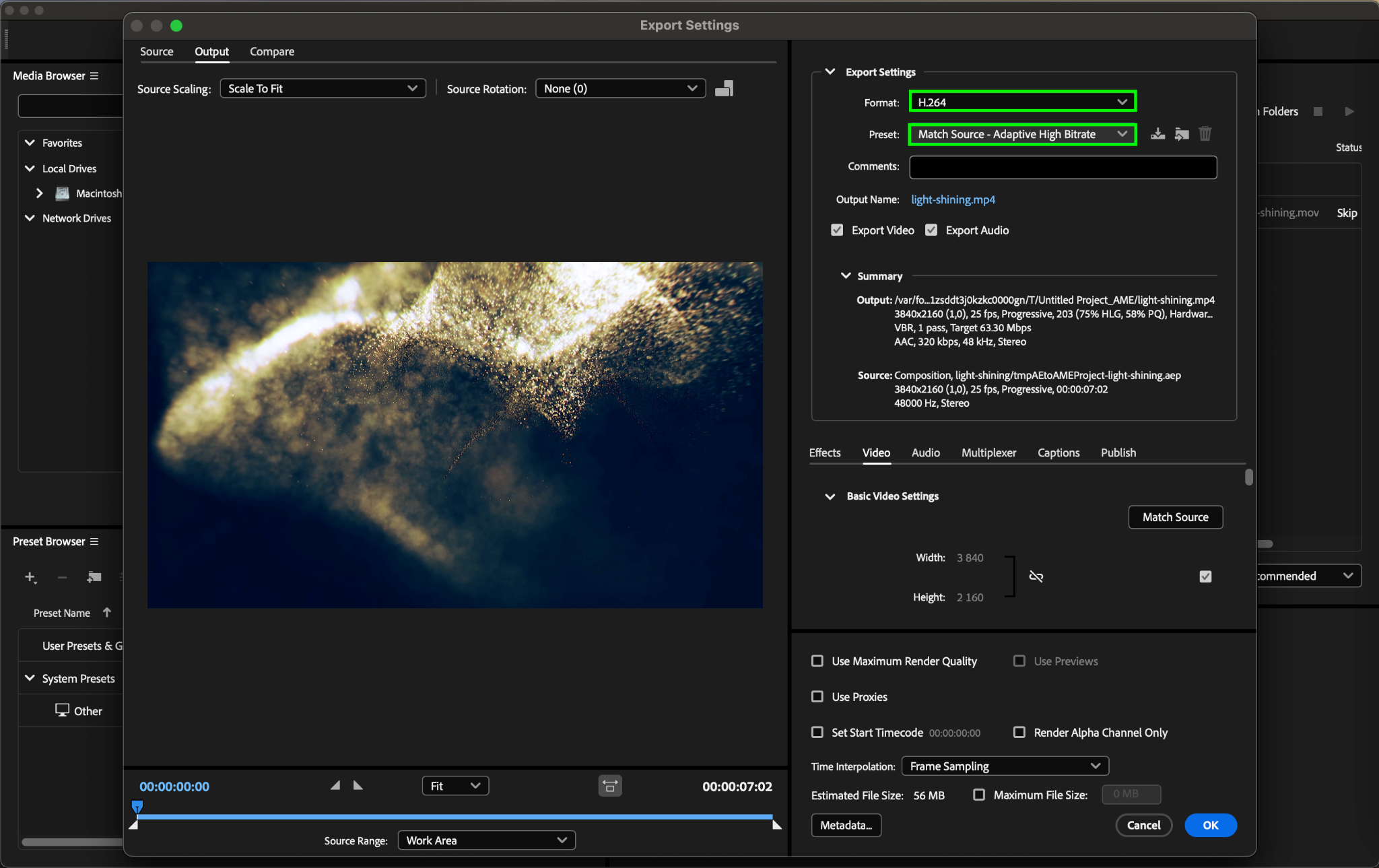Image resolution: width=1379 pixels, height=868 pixels.
Task: Switch to the Source tab
Action: tap(156, 52)
